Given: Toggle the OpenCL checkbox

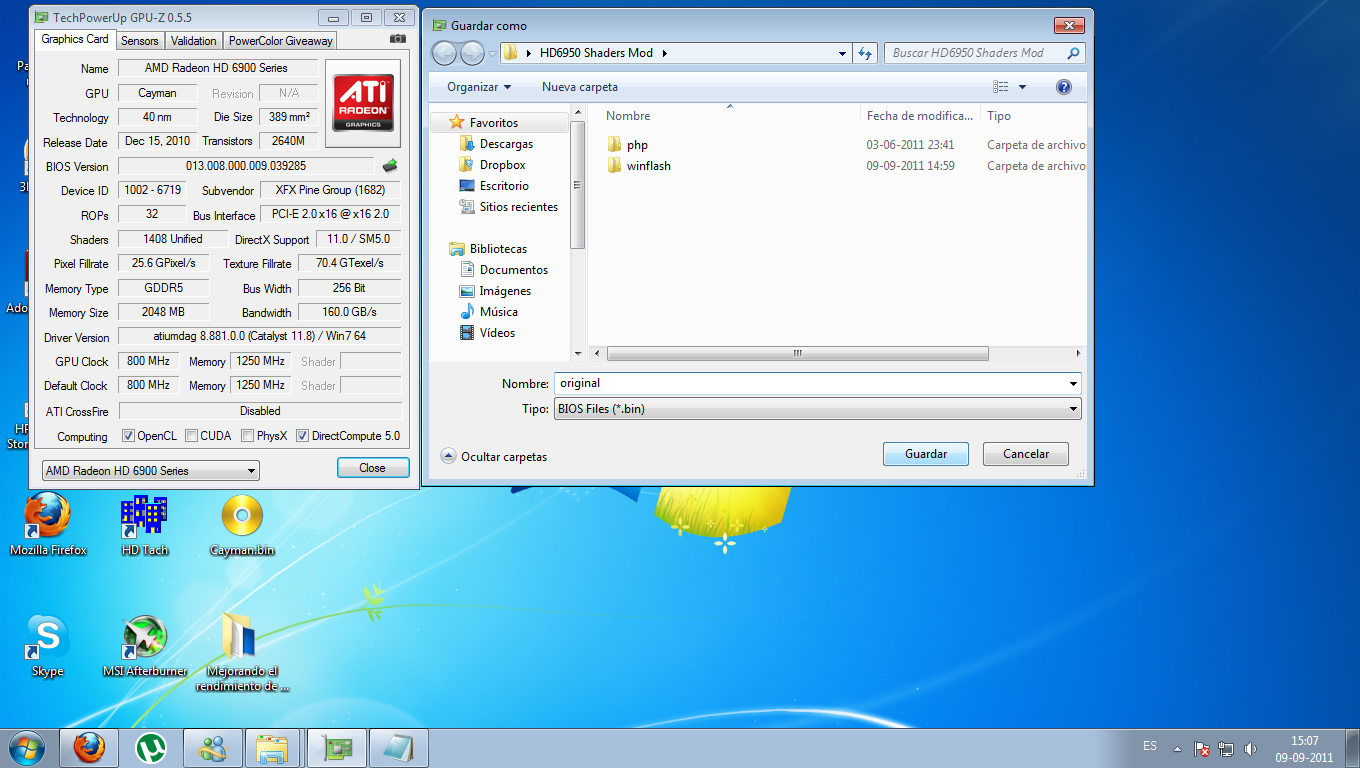Looking at the screenshot, I should click(x=128, y=436).
